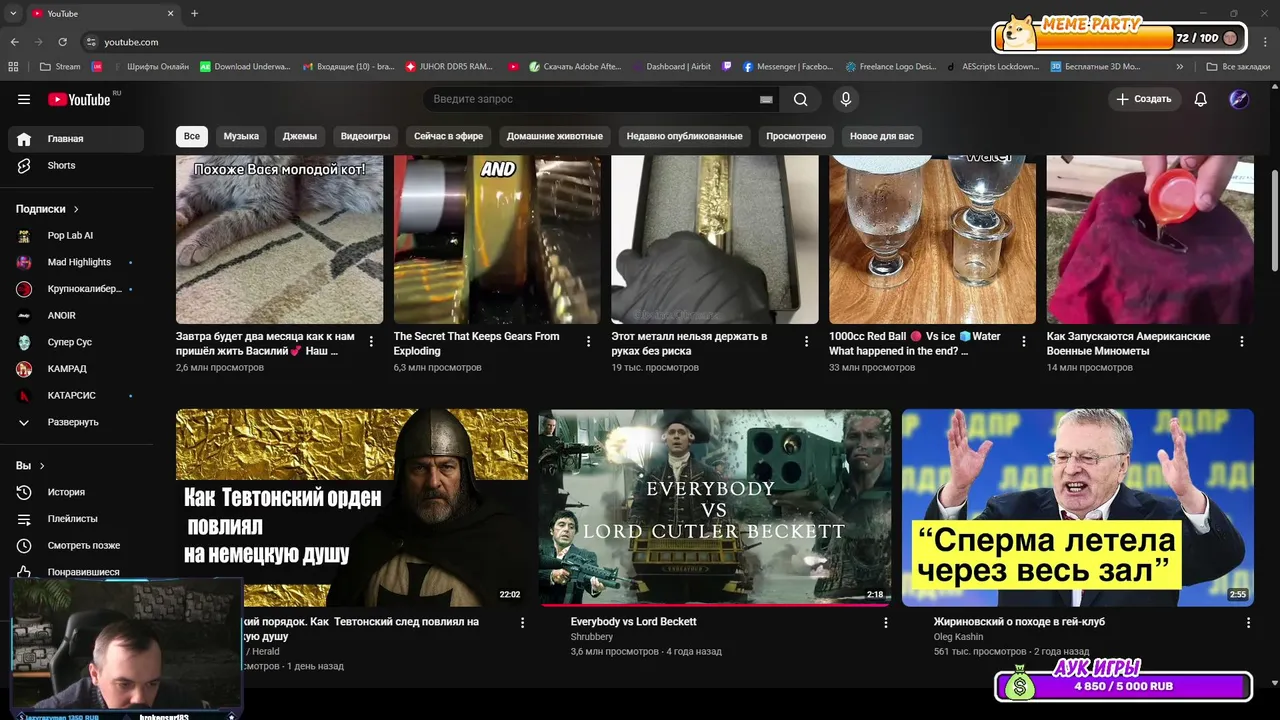This screenshot has width=1280, height=720.
Task: Reload the browser page
Action: tap(62, 42)
